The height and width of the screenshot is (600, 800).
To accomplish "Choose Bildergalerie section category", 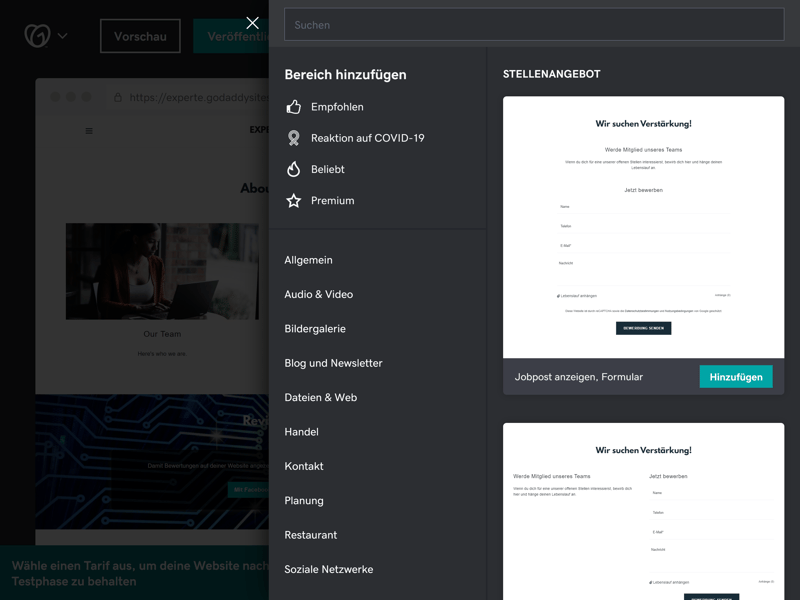I will tap(315, 329).
